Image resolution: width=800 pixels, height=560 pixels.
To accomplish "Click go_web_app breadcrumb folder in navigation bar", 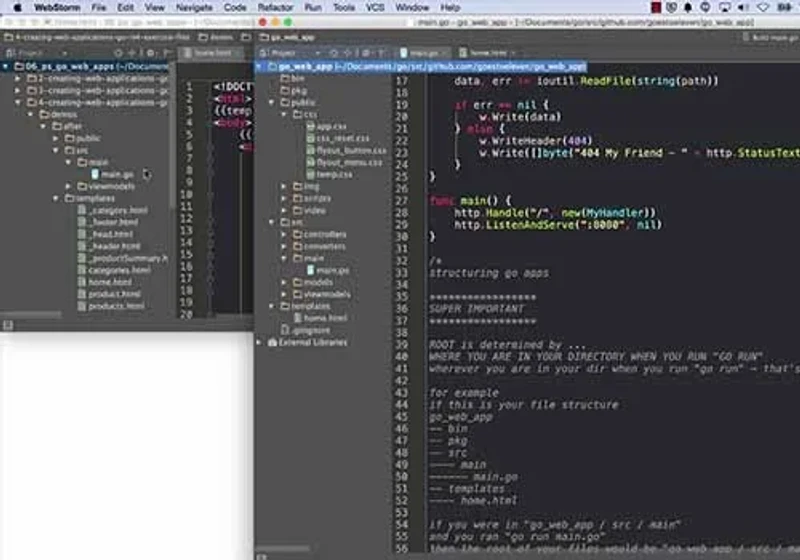I will (x=287, y=37).
